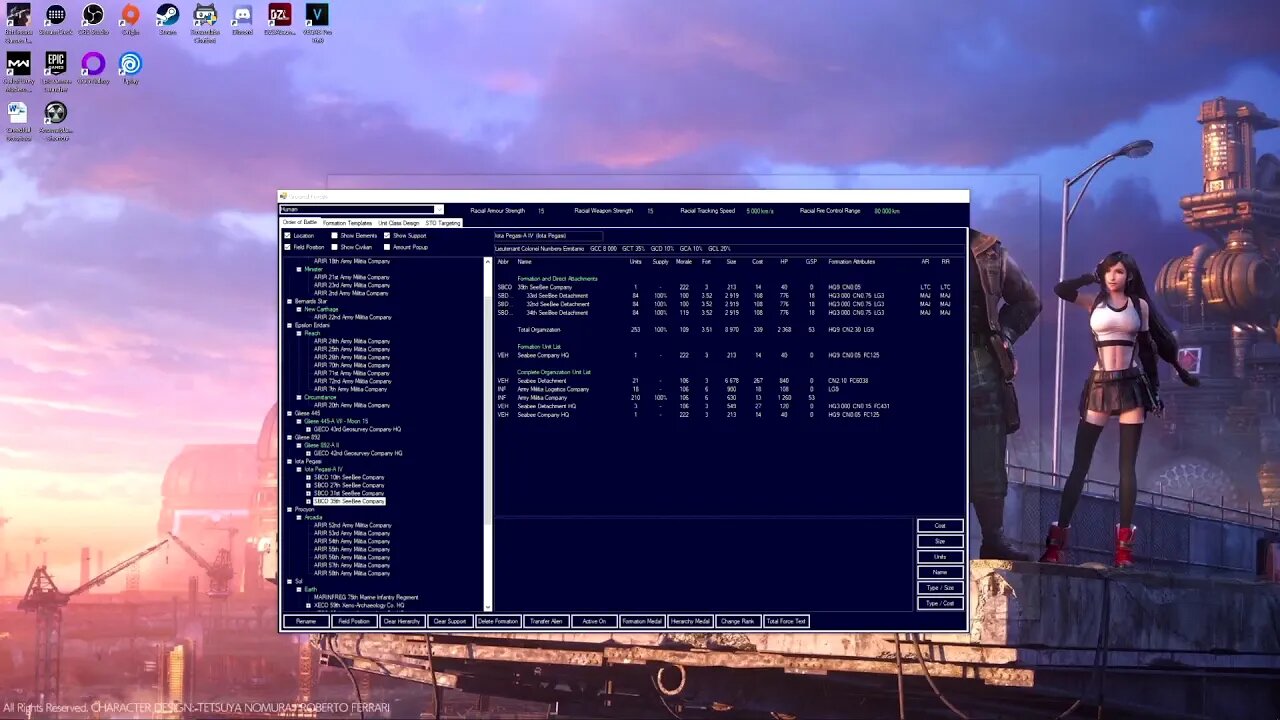This screenshot has width=1280, height=720.
Task: Collapse the Iota Pegasi system node
Action: click(290, 461)
